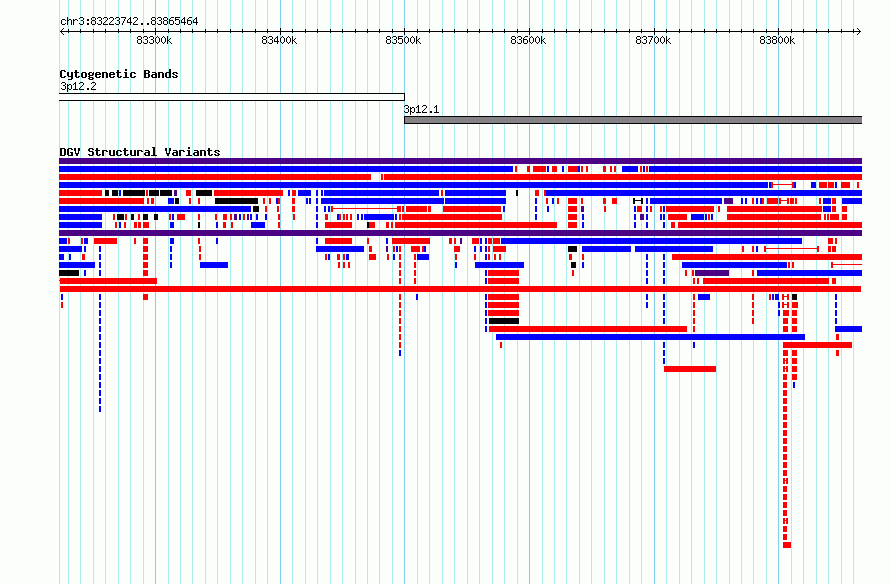Click the 3p12.2 band label

tap(78, 86)
